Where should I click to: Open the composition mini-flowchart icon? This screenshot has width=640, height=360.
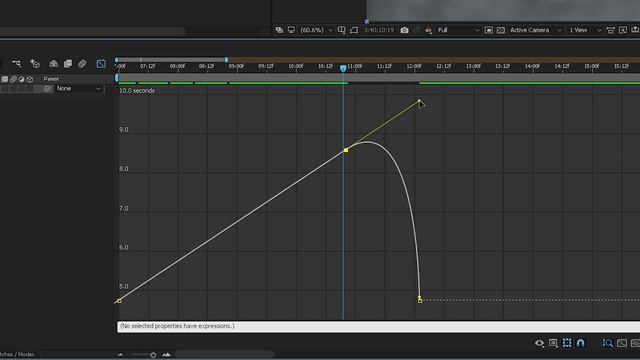16,63
